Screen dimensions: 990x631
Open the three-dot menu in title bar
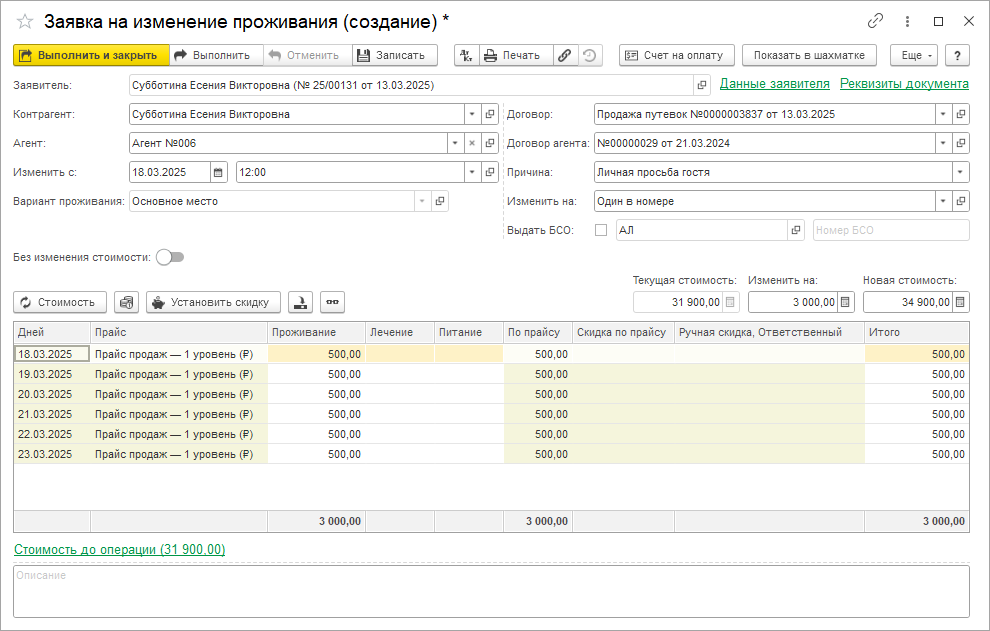click(x=907, y=21)
